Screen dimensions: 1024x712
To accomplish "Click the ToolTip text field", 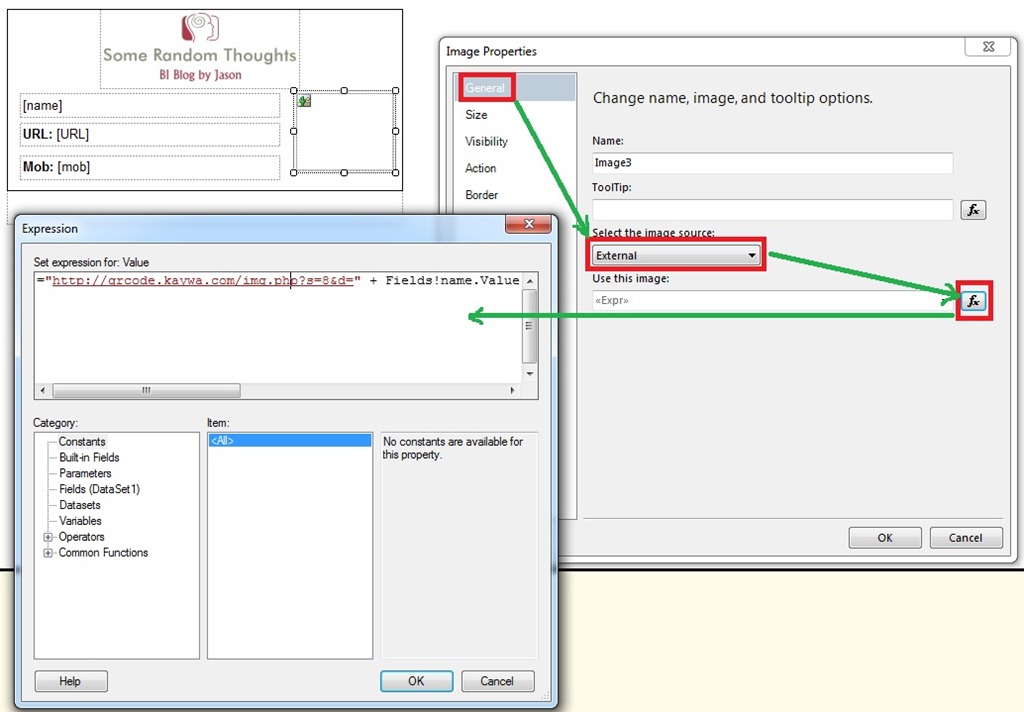I will (773, 210).
